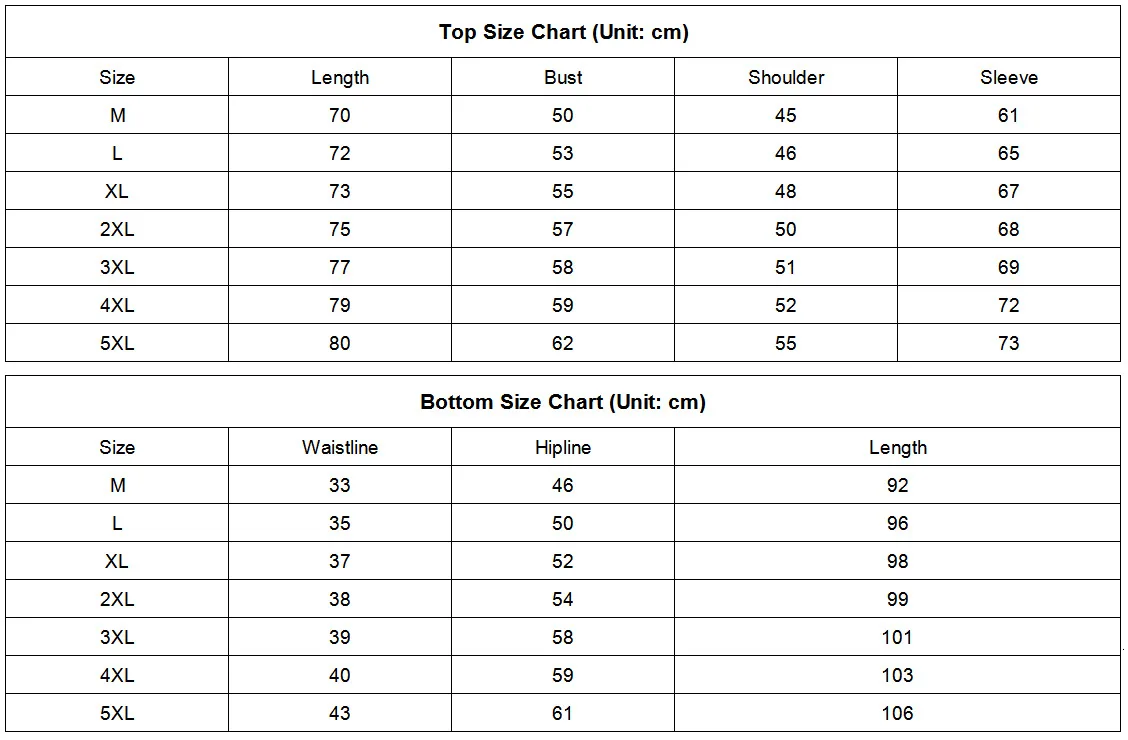The height and width of the screenshot is (740, 1128).
Task: Click the Sleeve column header
Action: [x=1008, y=77]
